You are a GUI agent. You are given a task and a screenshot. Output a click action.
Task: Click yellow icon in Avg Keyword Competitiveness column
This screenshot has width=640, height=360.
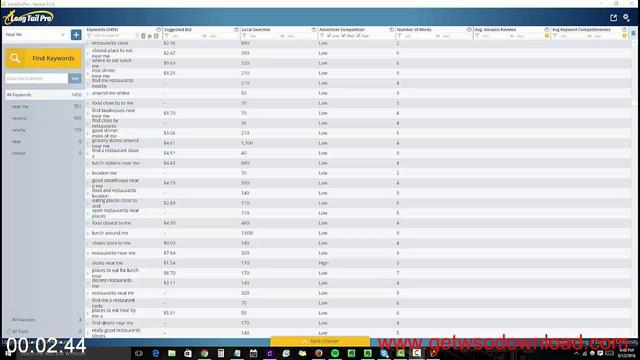coord(624,36)
